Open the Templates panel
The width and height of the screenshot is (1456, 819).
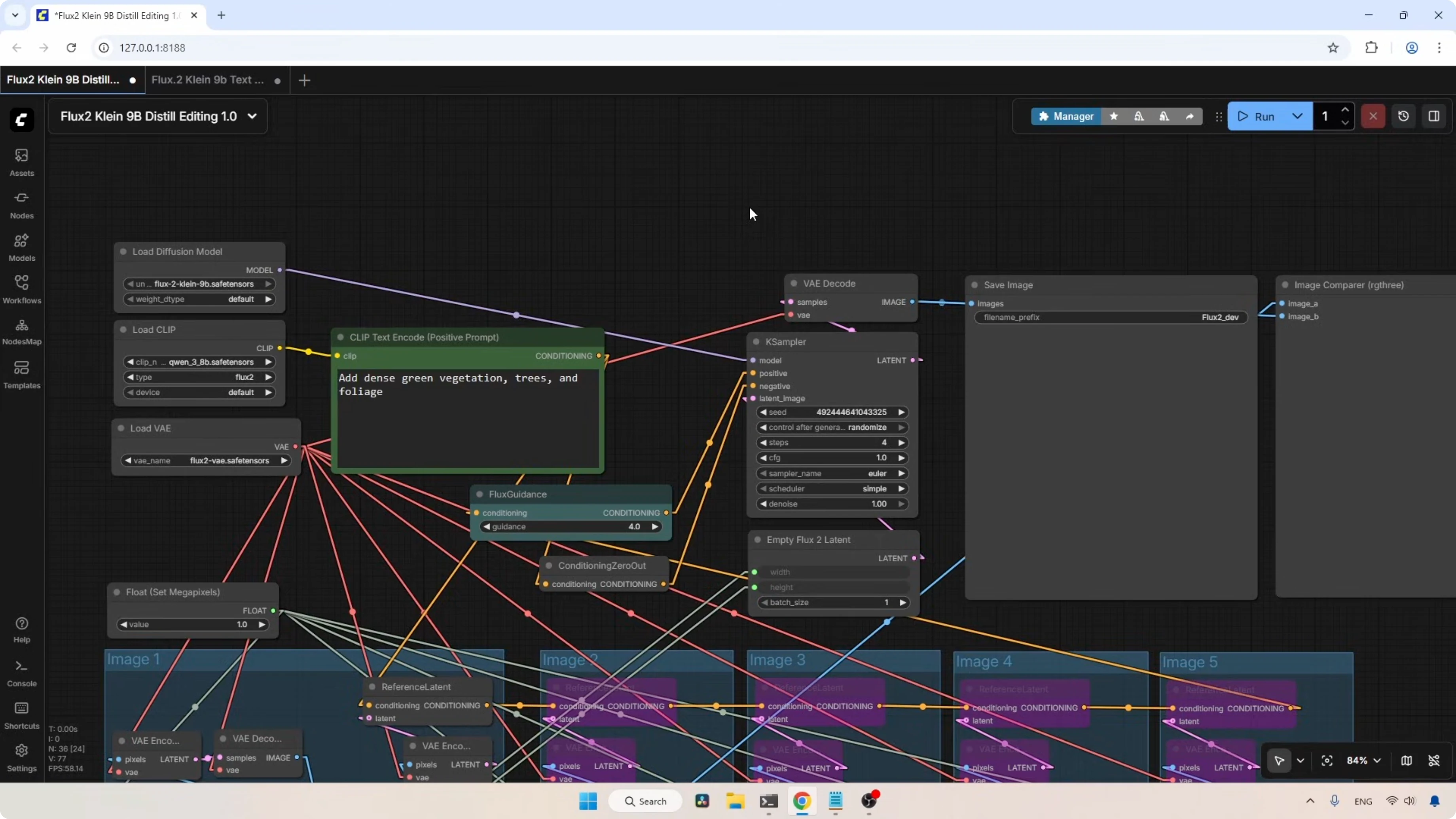point(21,374)
